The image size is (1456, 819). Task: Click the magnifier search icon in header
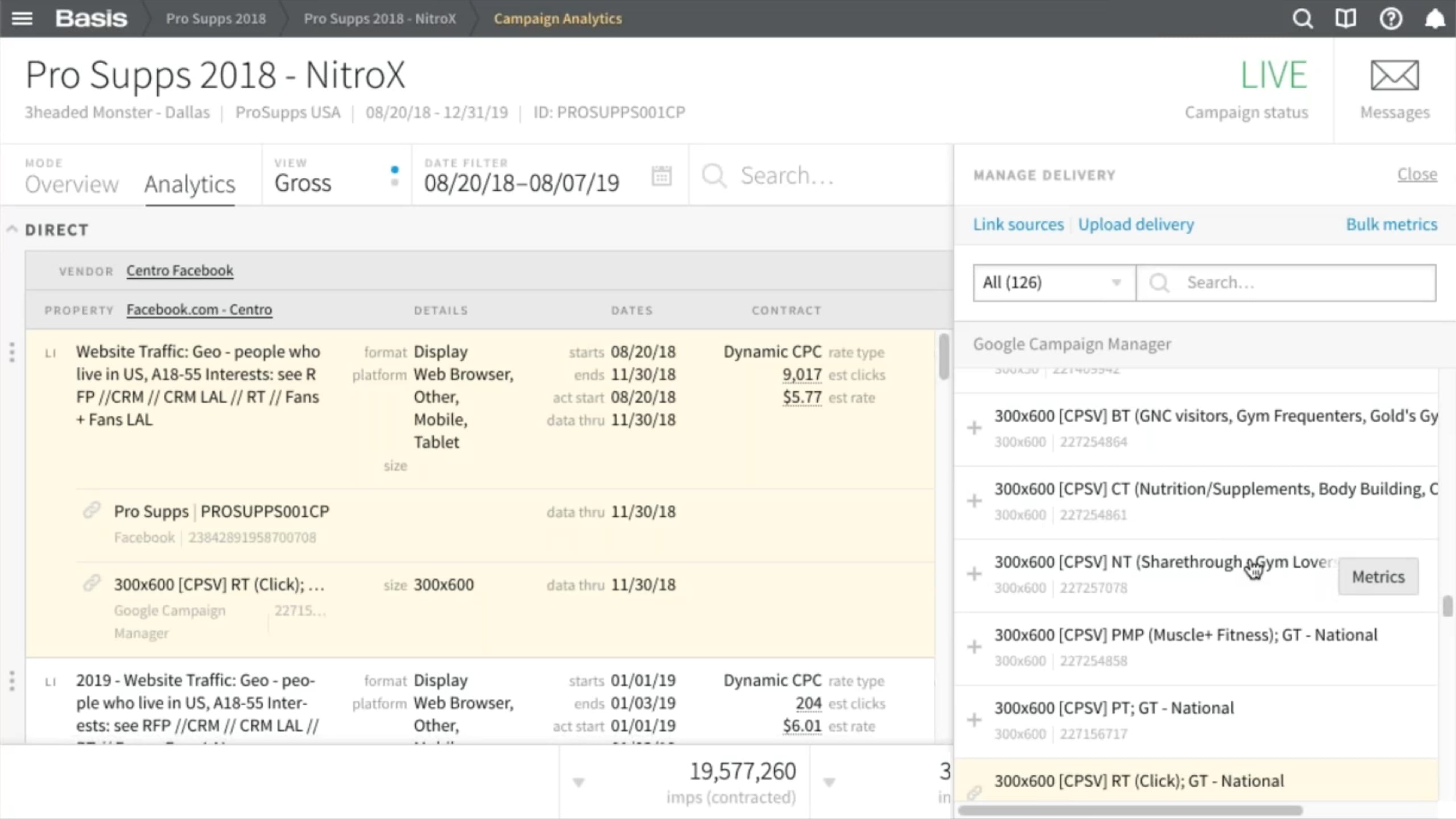[1302, 19]
